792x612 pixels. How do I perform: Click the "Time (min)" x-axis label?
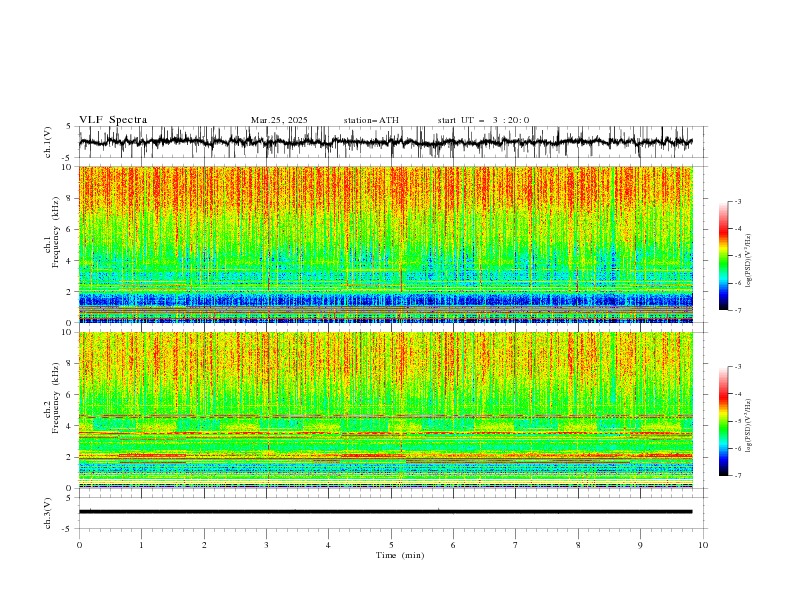[400, 555]
